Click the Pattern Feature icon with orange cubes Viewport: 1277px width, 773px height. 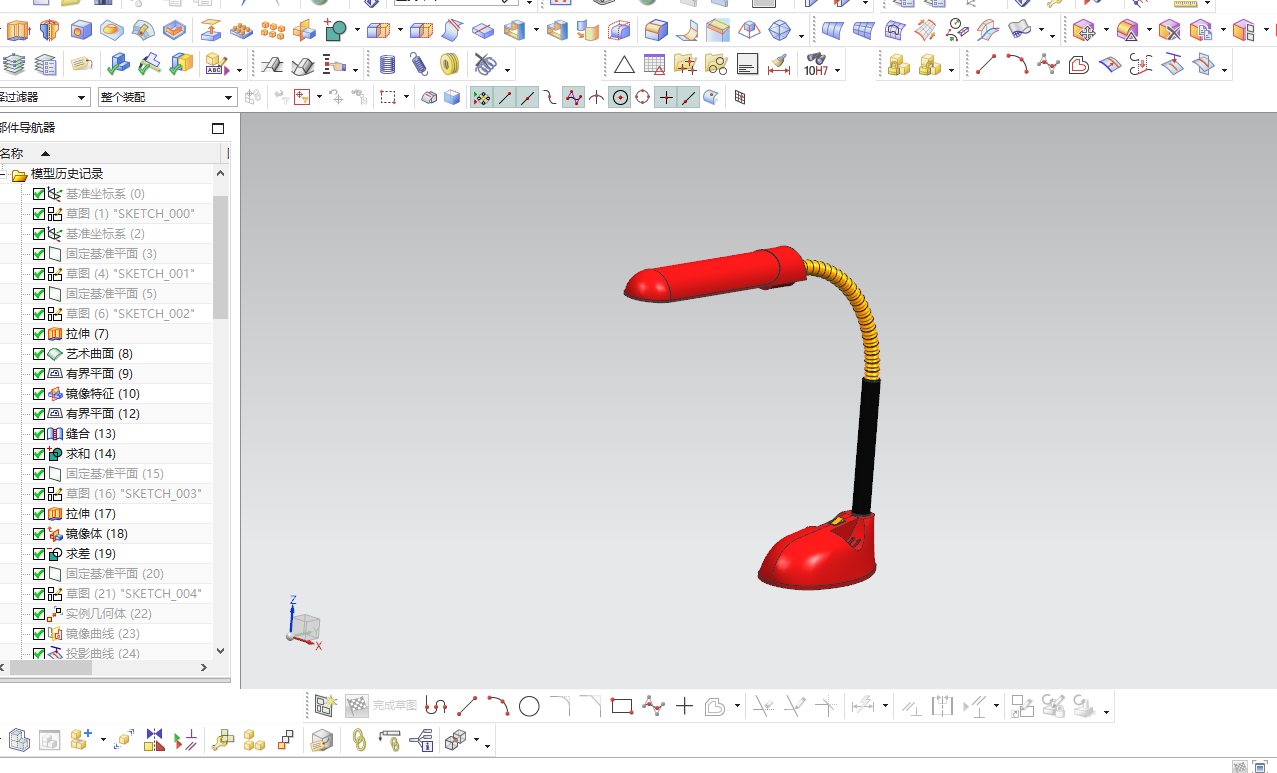272,30
